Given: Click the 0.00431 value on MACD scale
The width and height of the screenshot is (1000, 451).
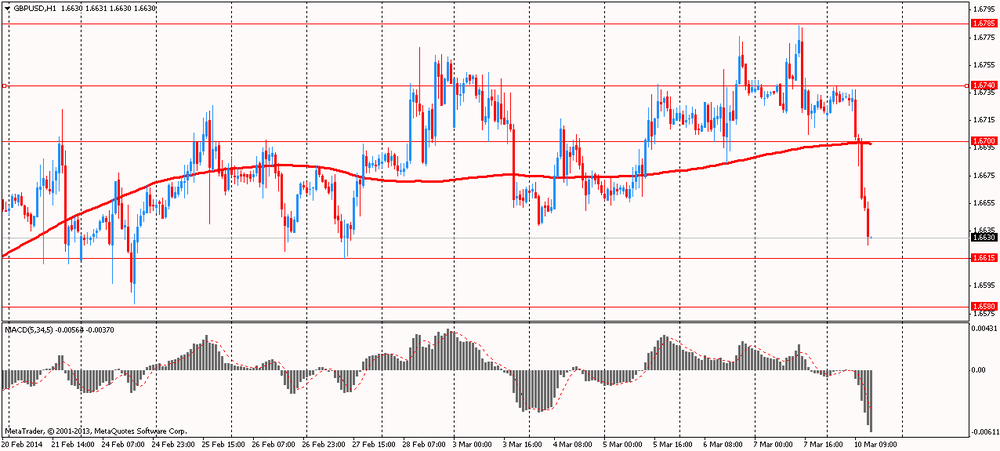Looking at the screenshot, I should pos(983,328).
